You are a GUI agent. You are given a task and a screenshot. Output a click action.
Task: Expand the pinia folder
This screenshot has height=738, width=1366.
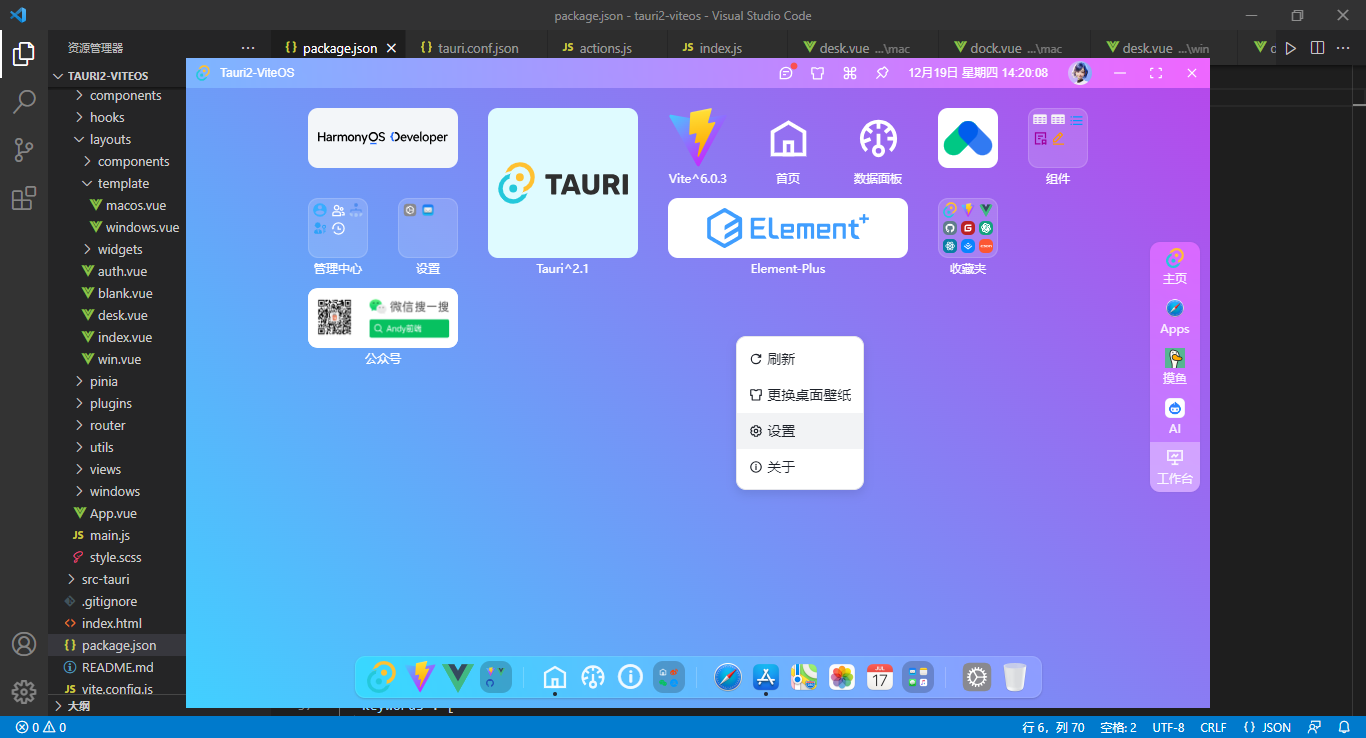[103, 381]
